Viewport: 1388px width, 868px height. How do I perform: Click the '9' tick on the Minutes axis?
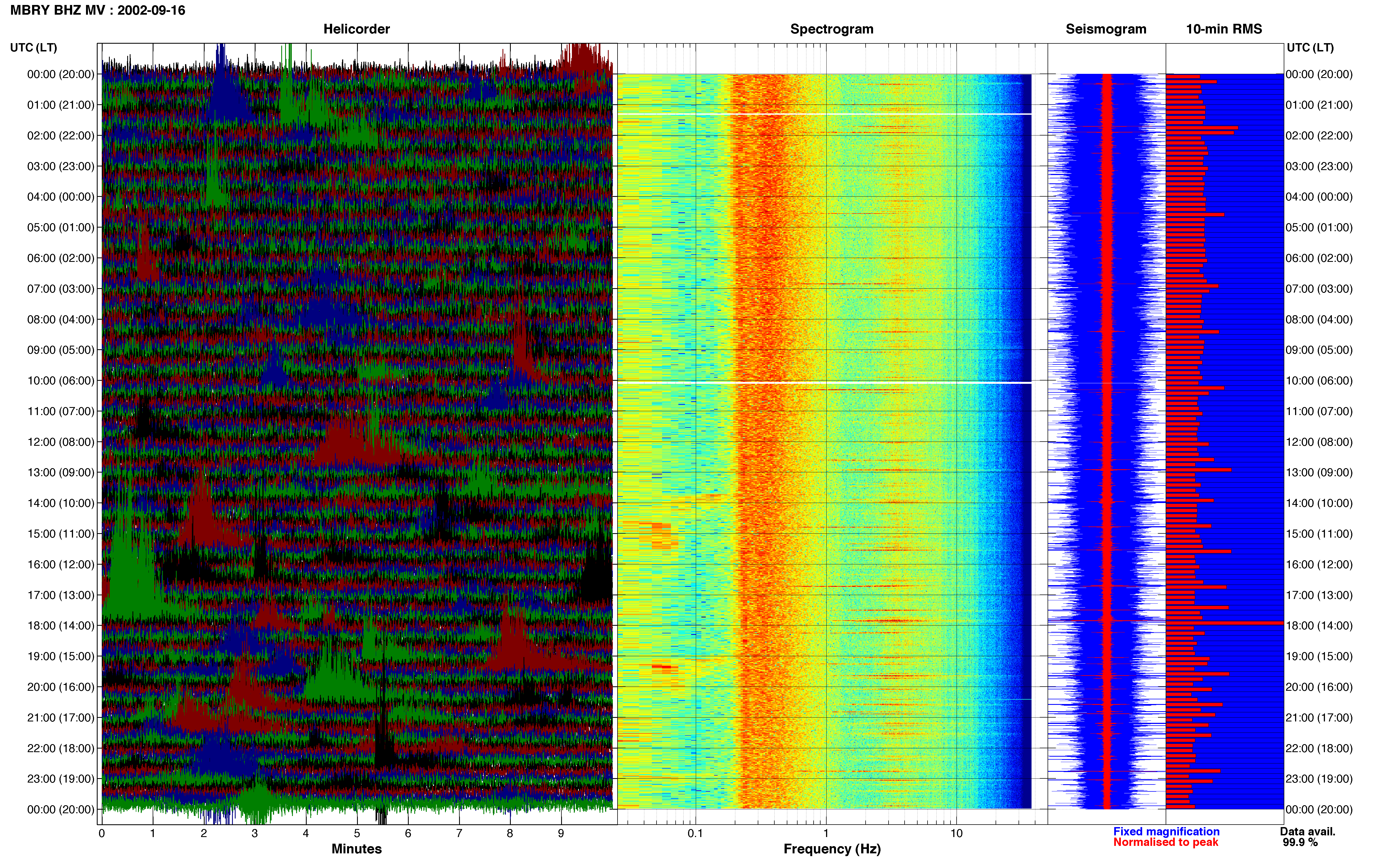tap(561, 833)
